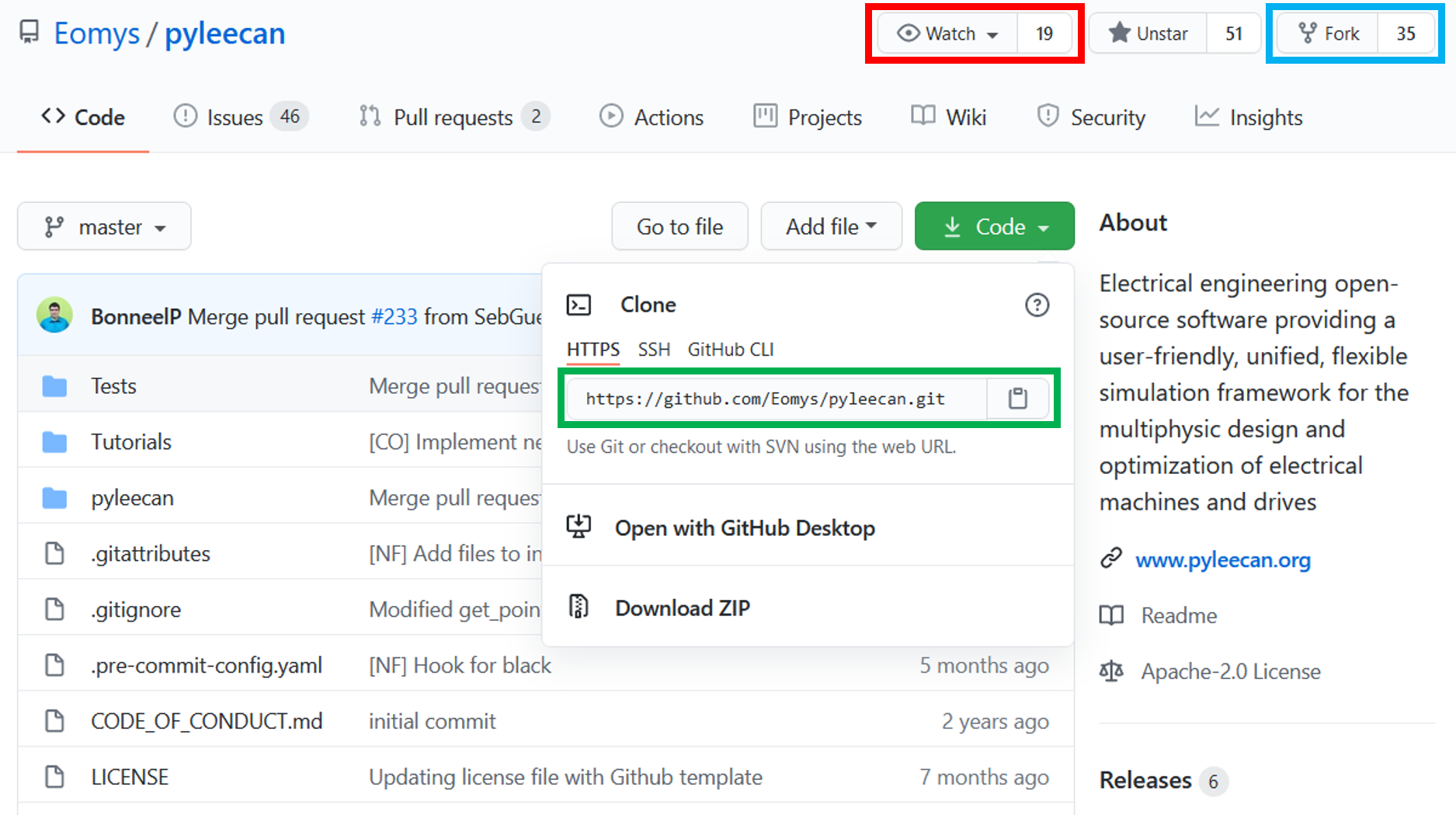Select the HTTPS clone option

point(593,350)
